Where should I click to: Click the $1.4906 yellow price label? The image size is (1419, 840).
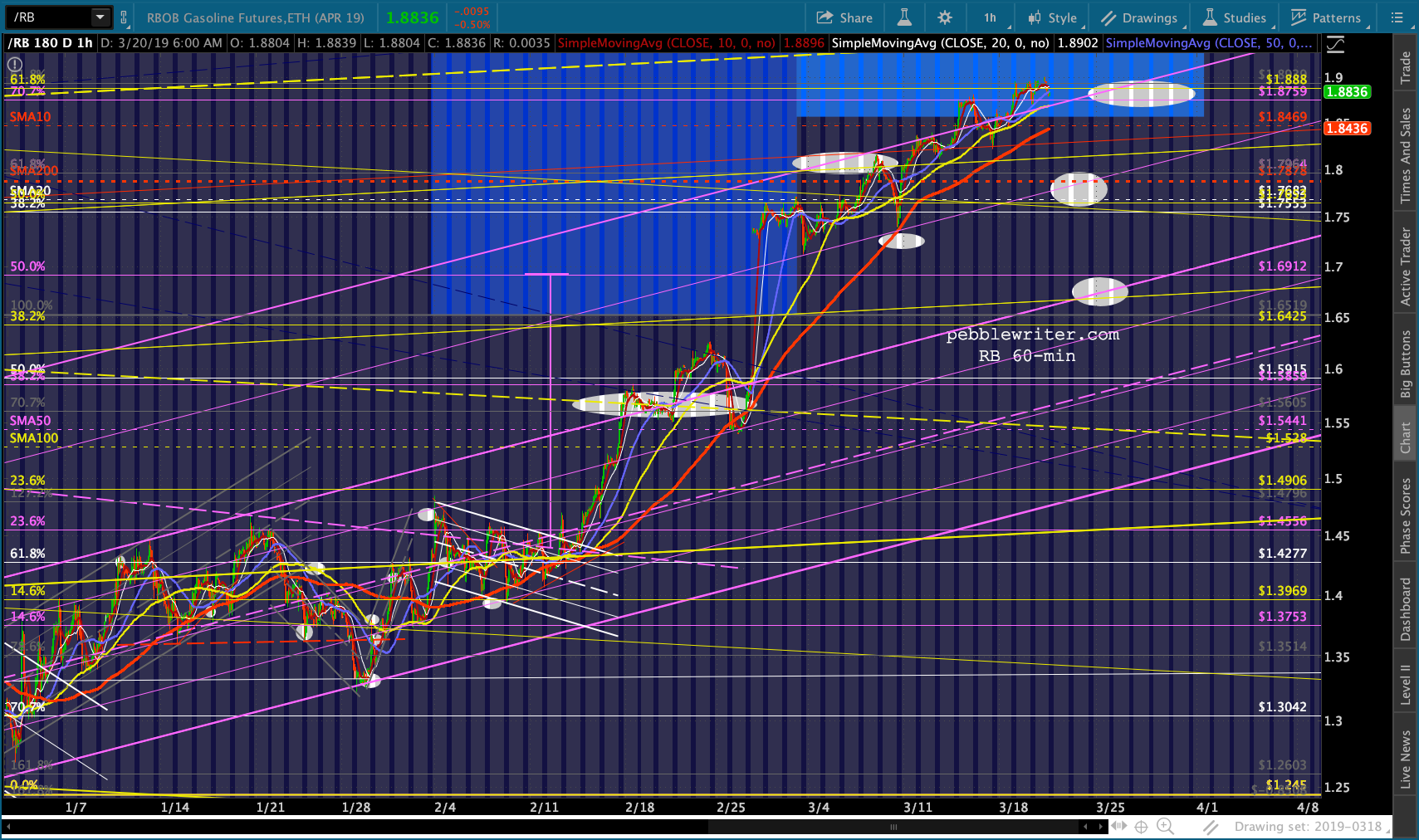pos(1282,481)
